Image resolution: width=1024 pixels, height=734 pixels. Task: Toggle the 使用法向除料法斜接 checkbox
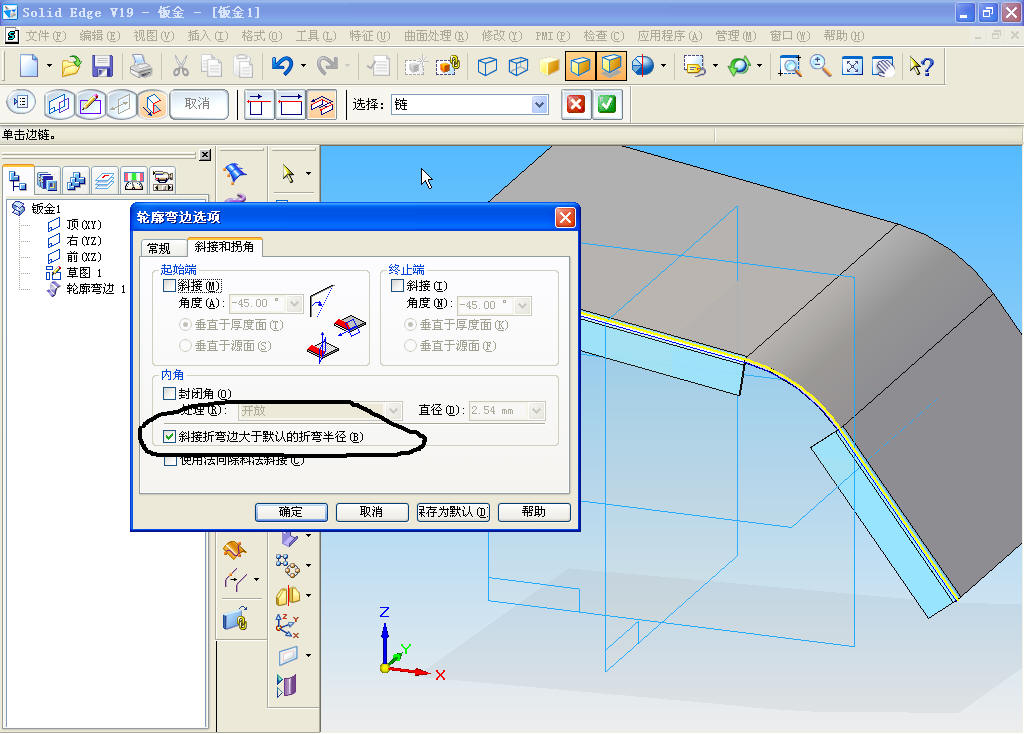coord(170,460)
